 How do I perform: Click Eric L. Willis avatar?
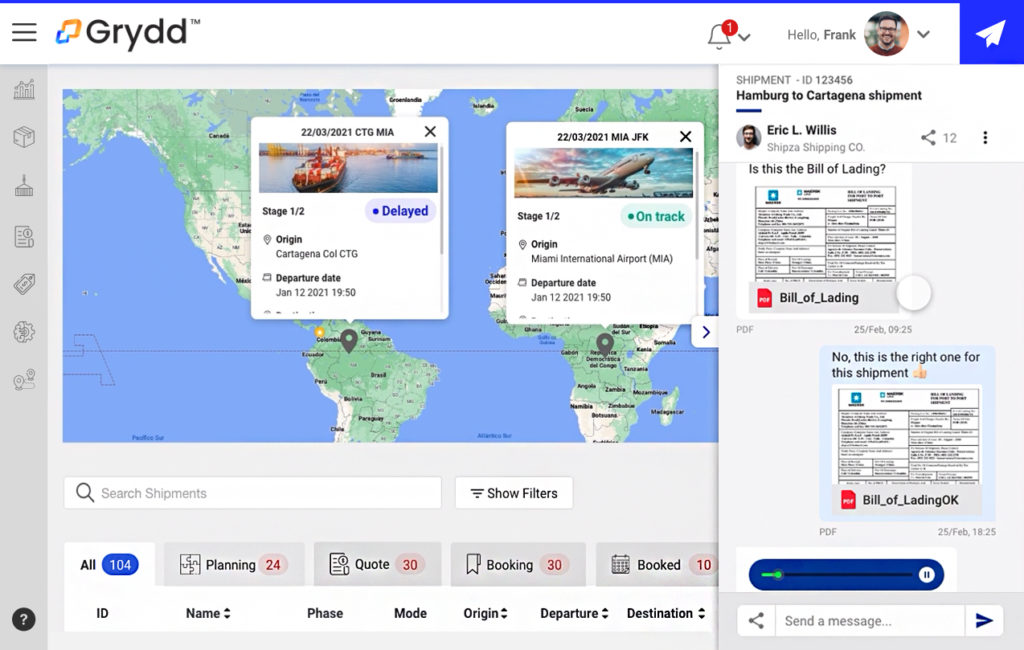748,137
